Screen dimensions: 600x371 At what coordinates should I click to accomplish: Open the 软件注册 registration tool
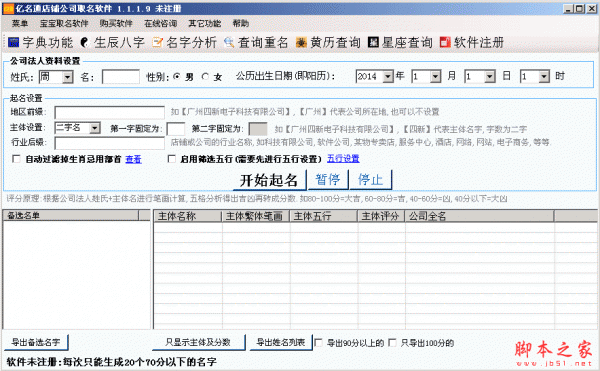(x=472, y=42)
